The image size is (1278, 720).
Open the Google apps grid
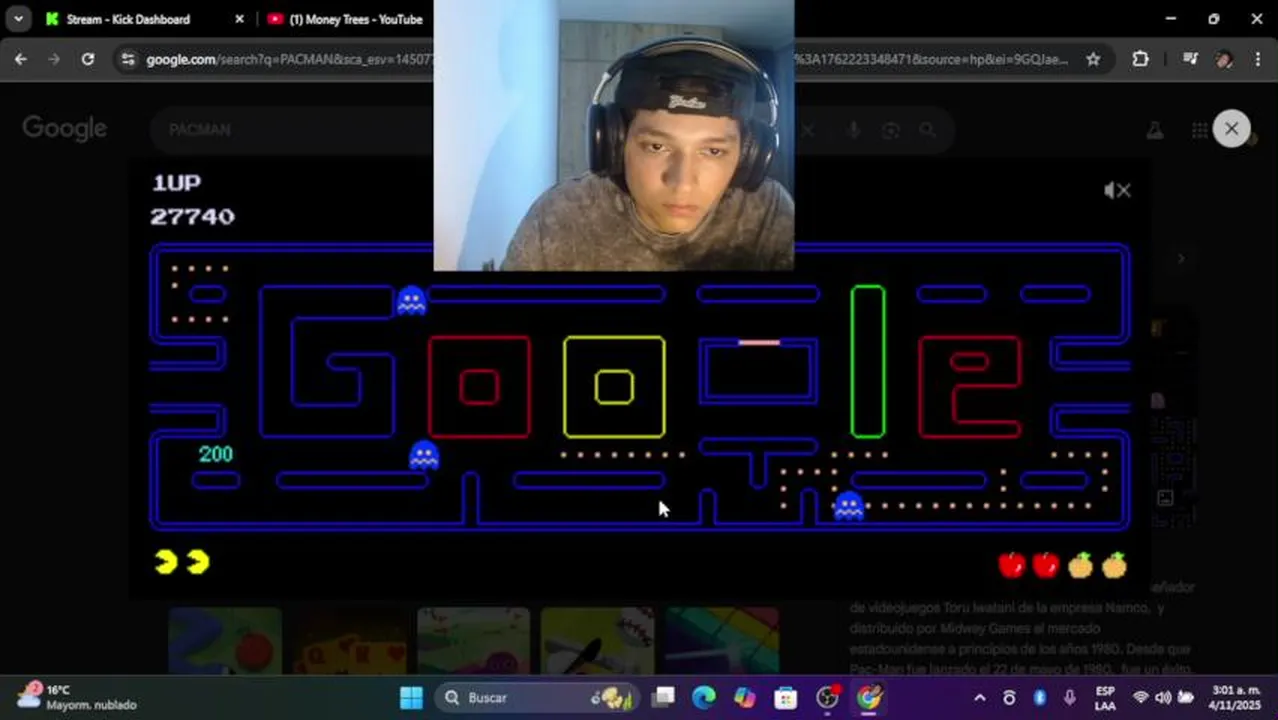pos(1199,130)
